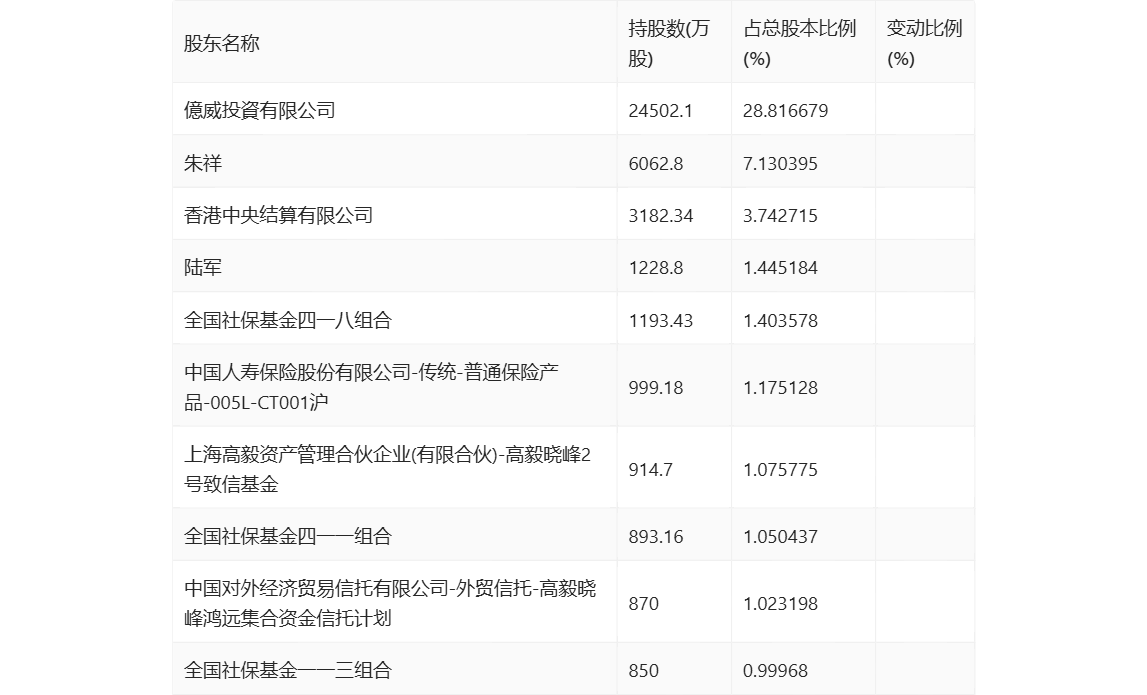Select the percentage 1.403578

tap(780, 320)
